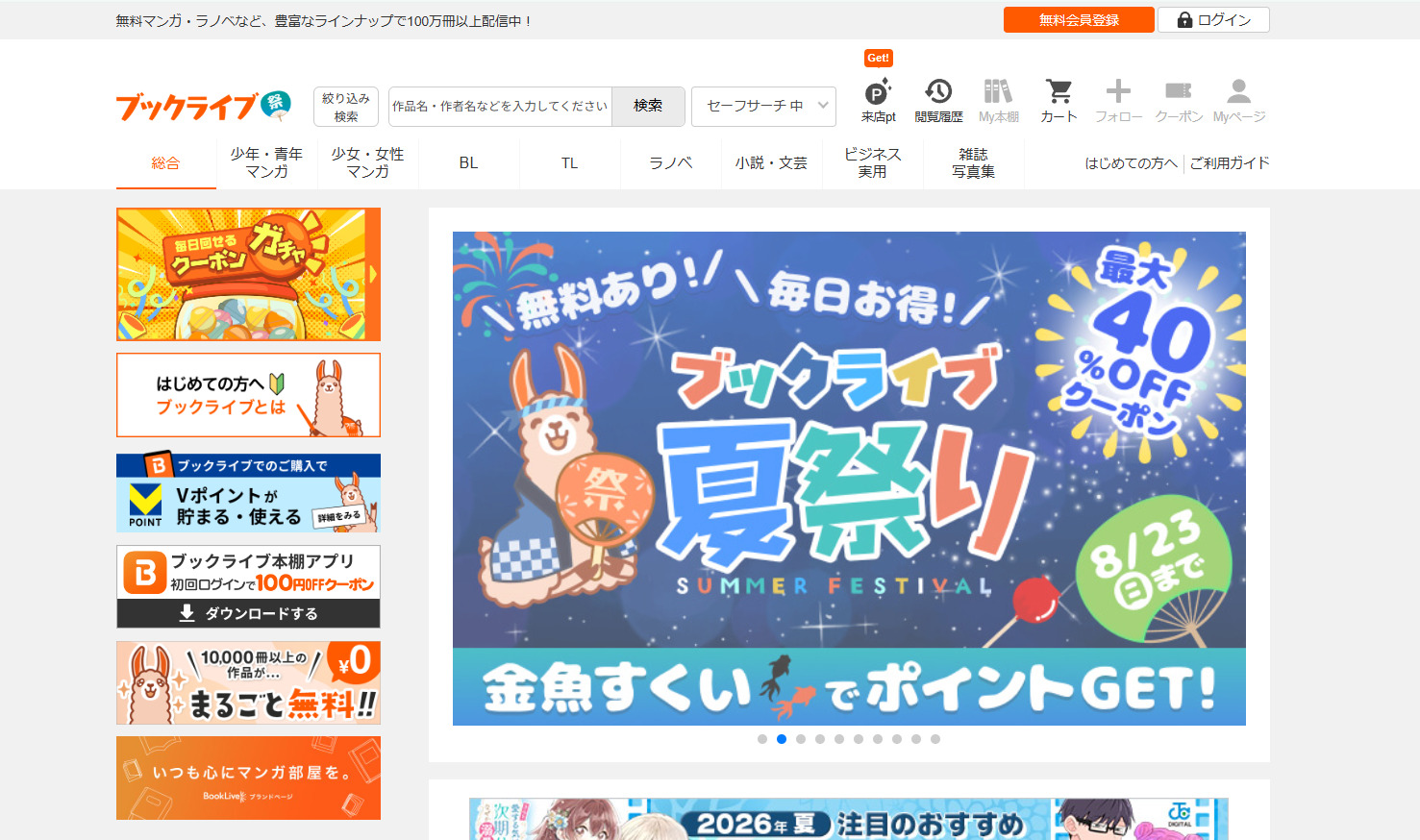1420x840 pixels.
Task: Select the ラノベ tab
Action: [670, 163]
